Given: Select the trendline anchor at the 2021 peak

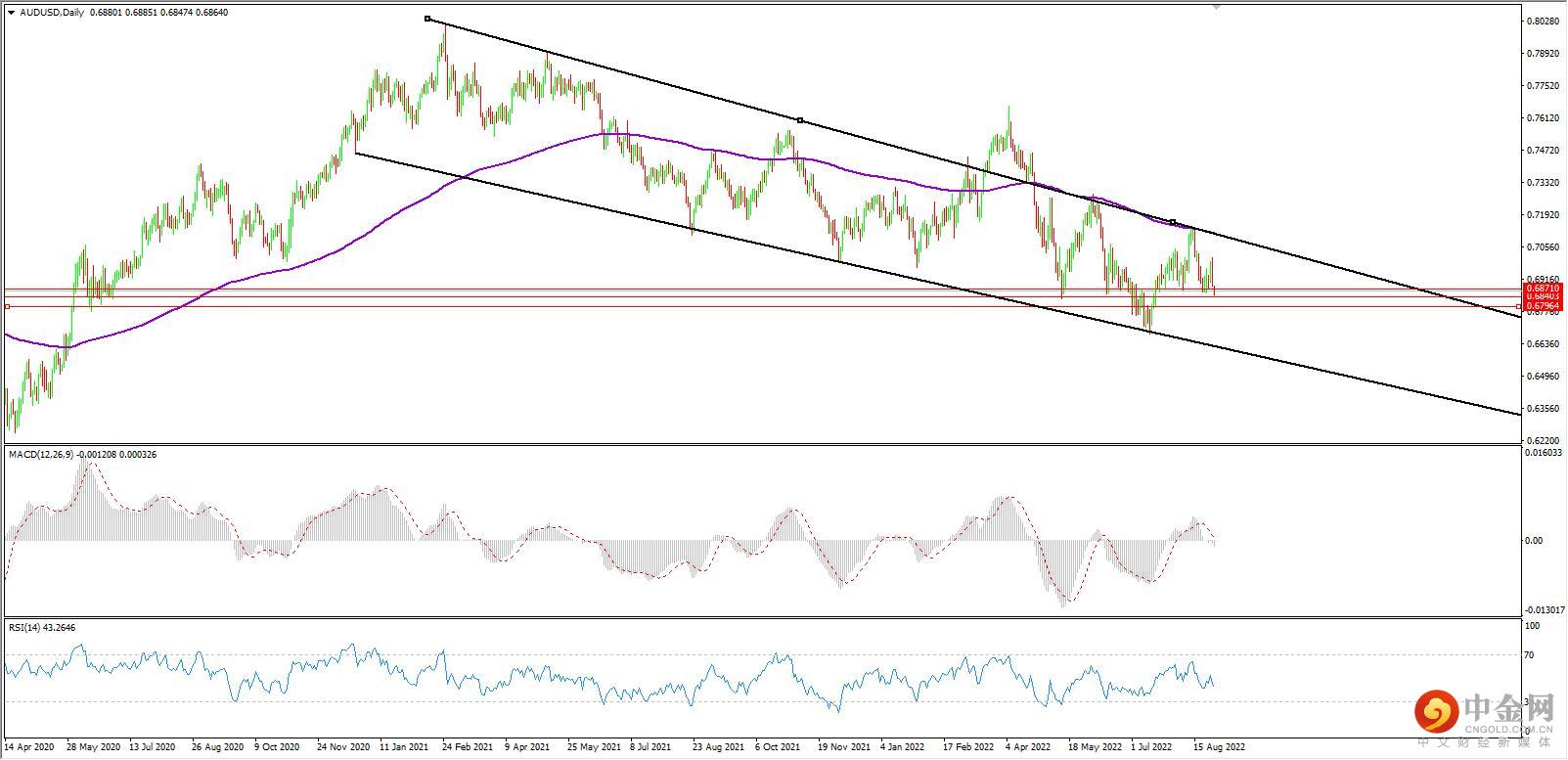Looking at the screenshot, I should 427,19.
